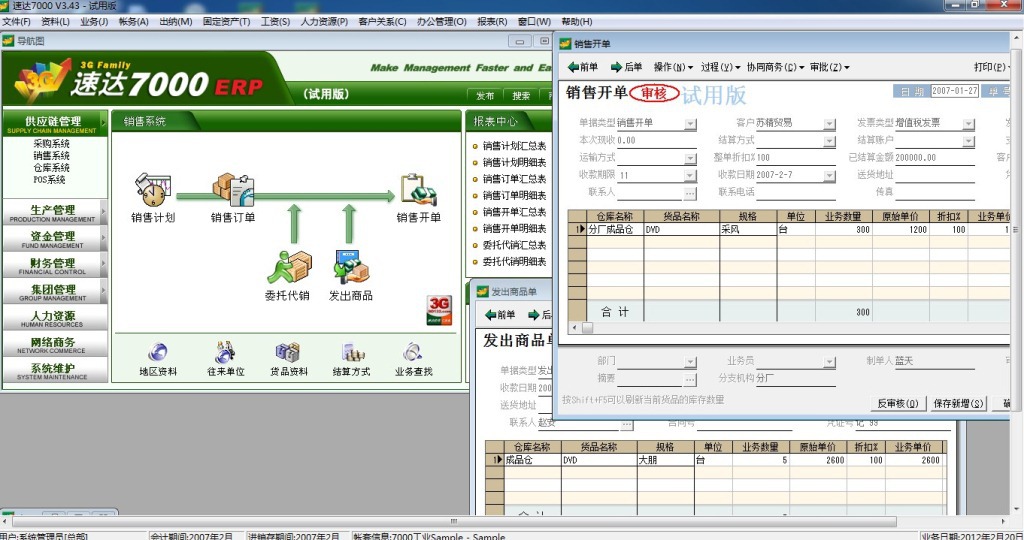1024x540 pixels.
Task: Expand the 单据类型 combo box arrow
Action: 690,124
